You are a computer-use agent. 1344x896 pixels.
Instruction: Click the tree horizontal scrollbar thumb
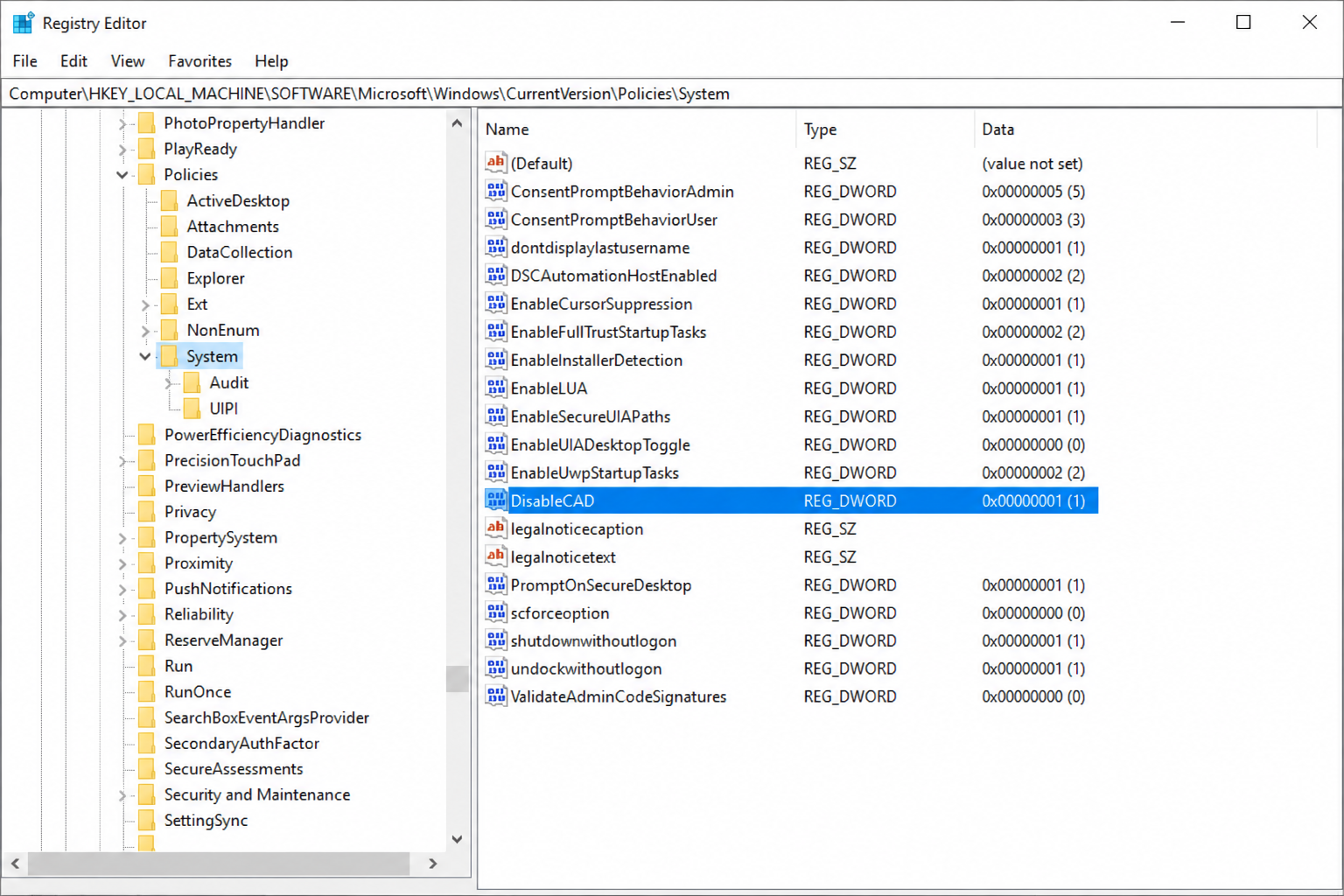pos(219,864)
